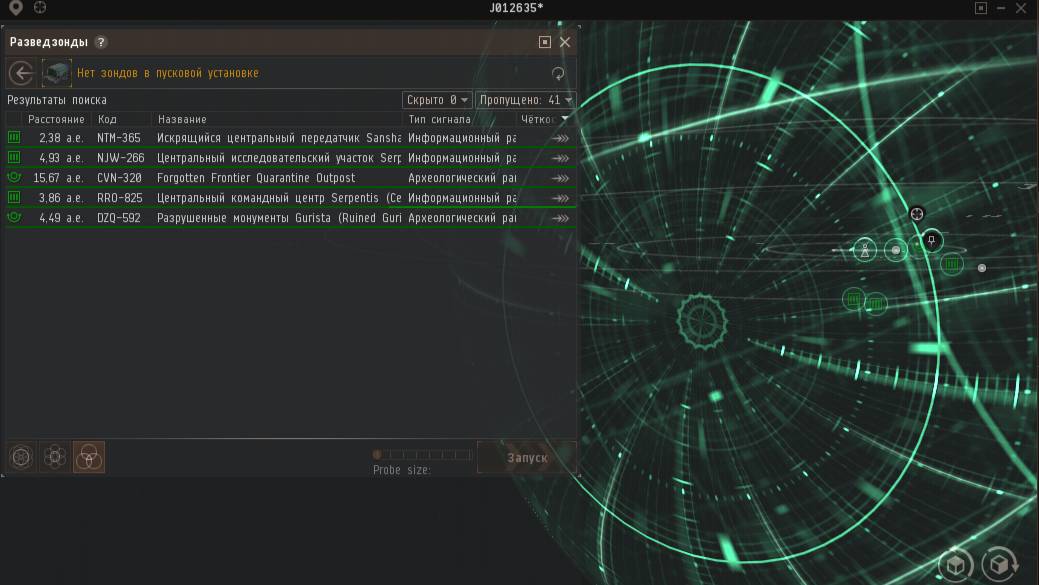The image size is (1039, 585).
Task: Select the Центральный исследовательский участок Serpentis row
Action: (x=290, y=158)
